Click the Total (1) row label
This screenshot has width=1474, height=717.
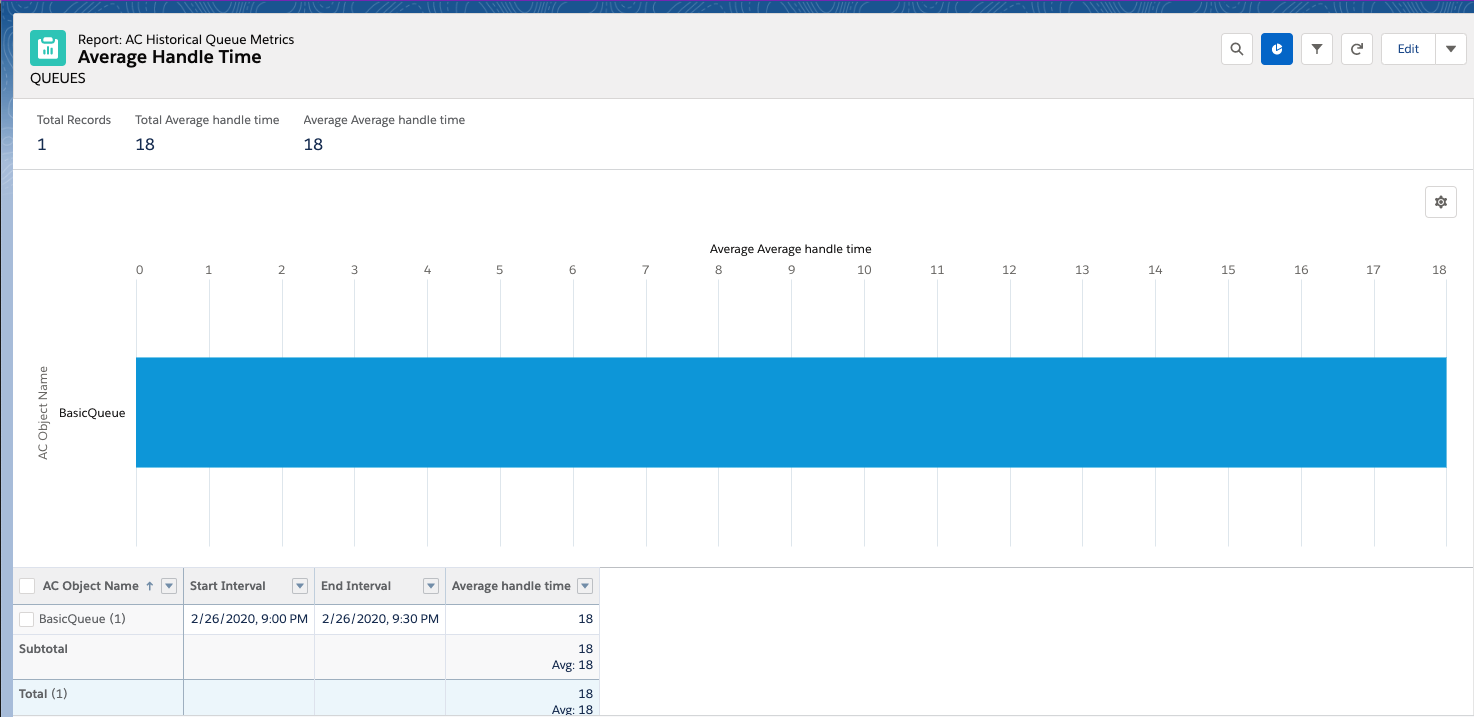43,693
